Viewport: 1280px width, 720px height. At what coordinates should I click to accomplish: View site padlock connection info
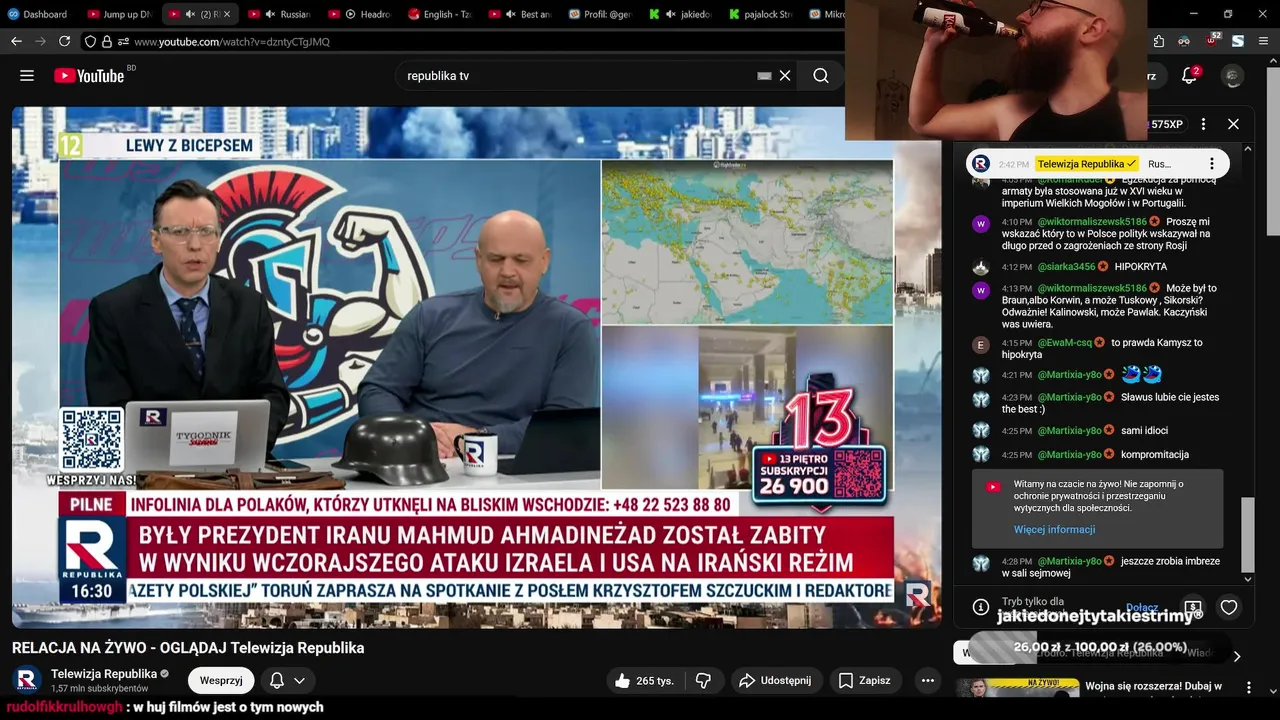pyautogui.click(x=106, y=41)
